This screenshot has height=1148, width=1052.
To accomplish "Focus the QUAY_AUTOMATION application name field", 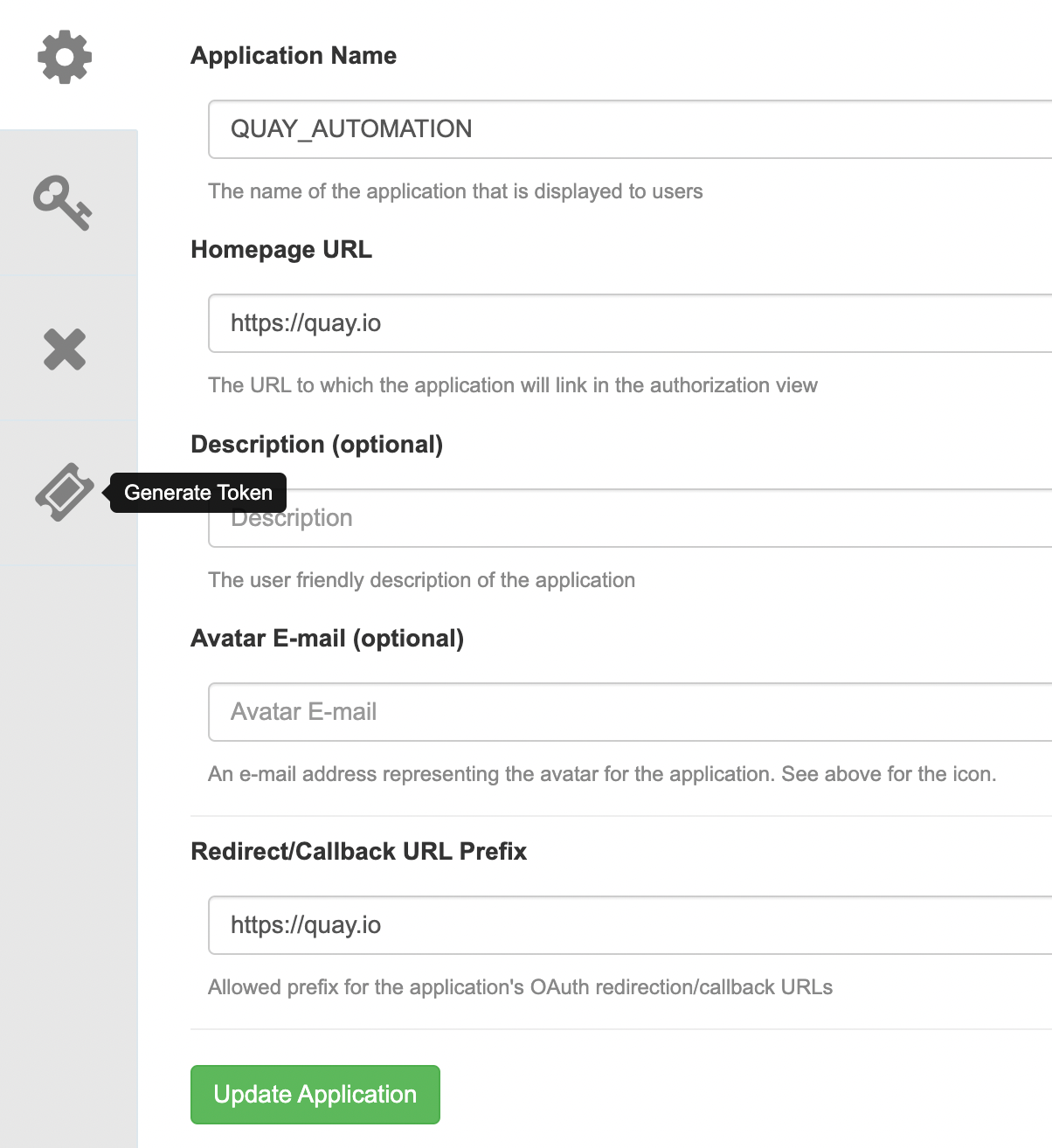I will 630,129.
